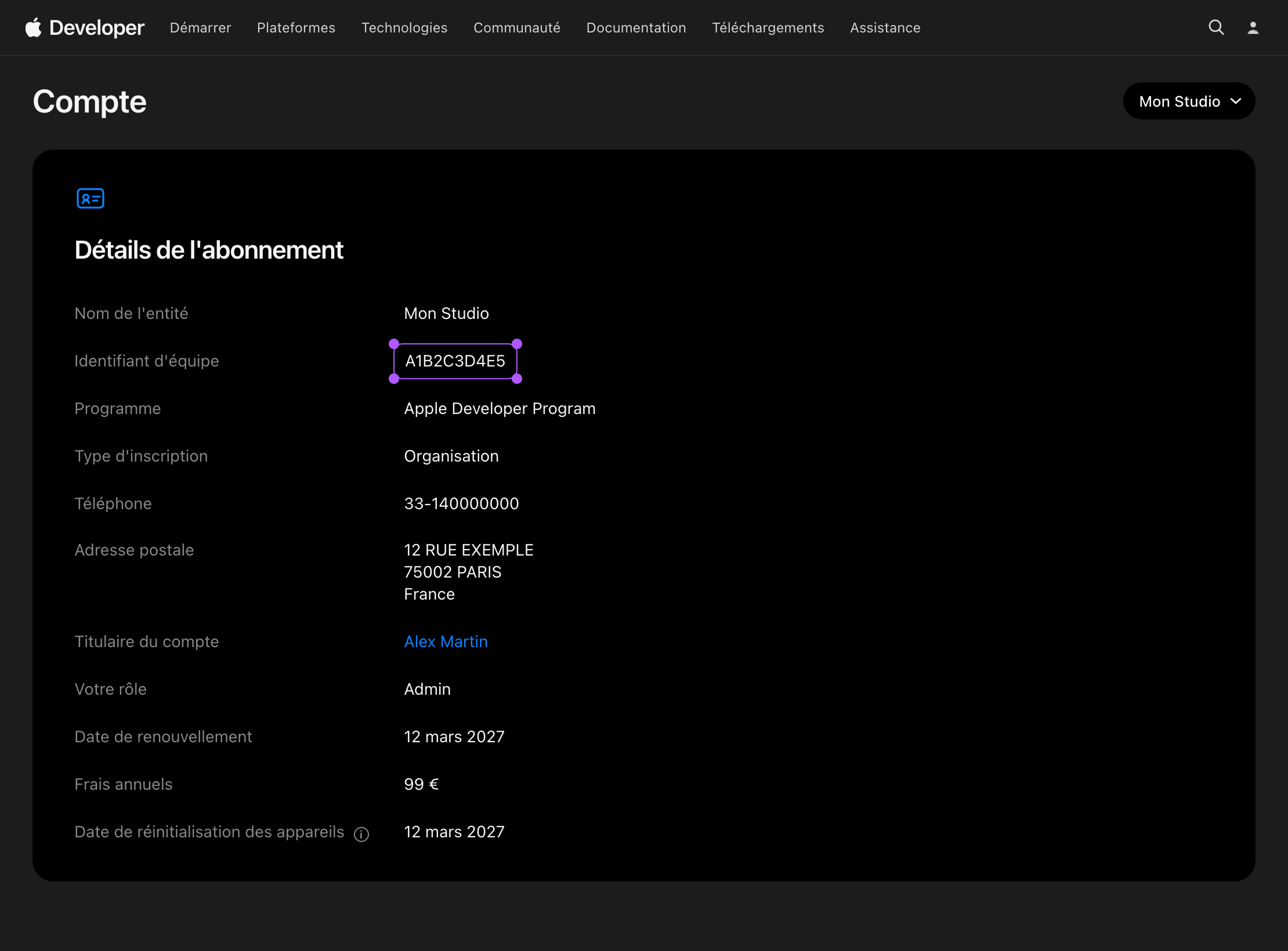Screen dimensions: 1288x951
Task: Click the renewal date value 12 mars 2027
Action: point(454,736)
